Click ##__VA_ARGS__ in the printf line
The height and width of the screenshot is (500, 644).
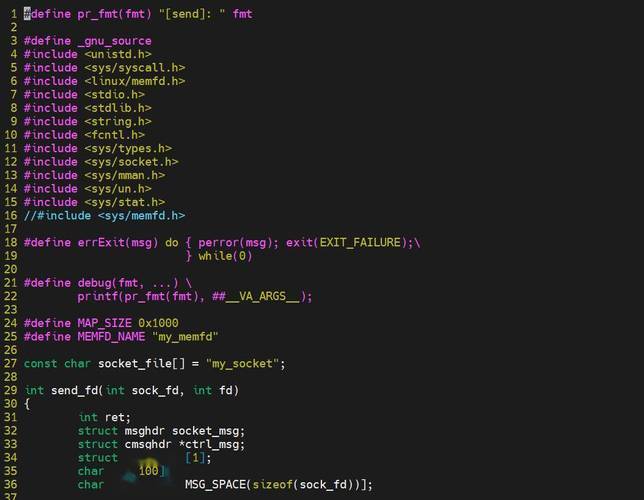pos(256,297)
